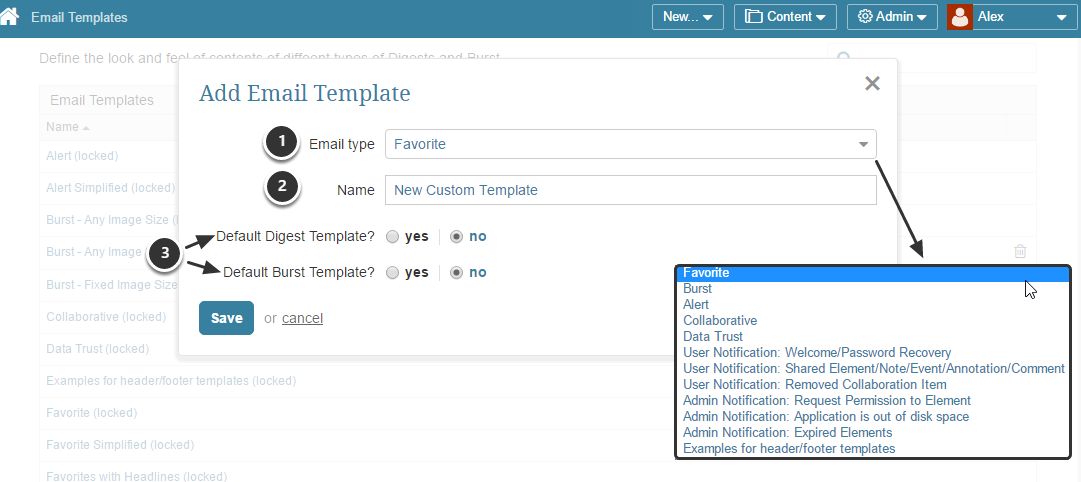
Task: Click the trash delete icon in list
Action: 1020,251
